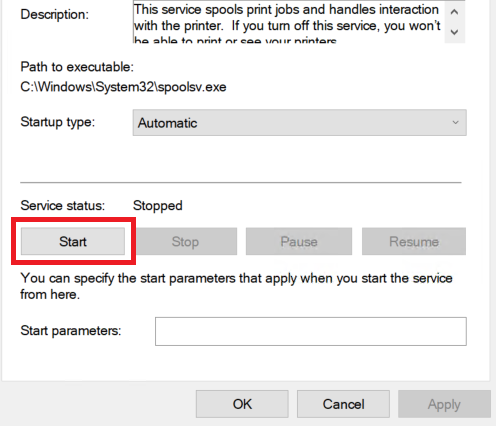
Task: Open the Automatic startup type combo box
Action: 299,123
